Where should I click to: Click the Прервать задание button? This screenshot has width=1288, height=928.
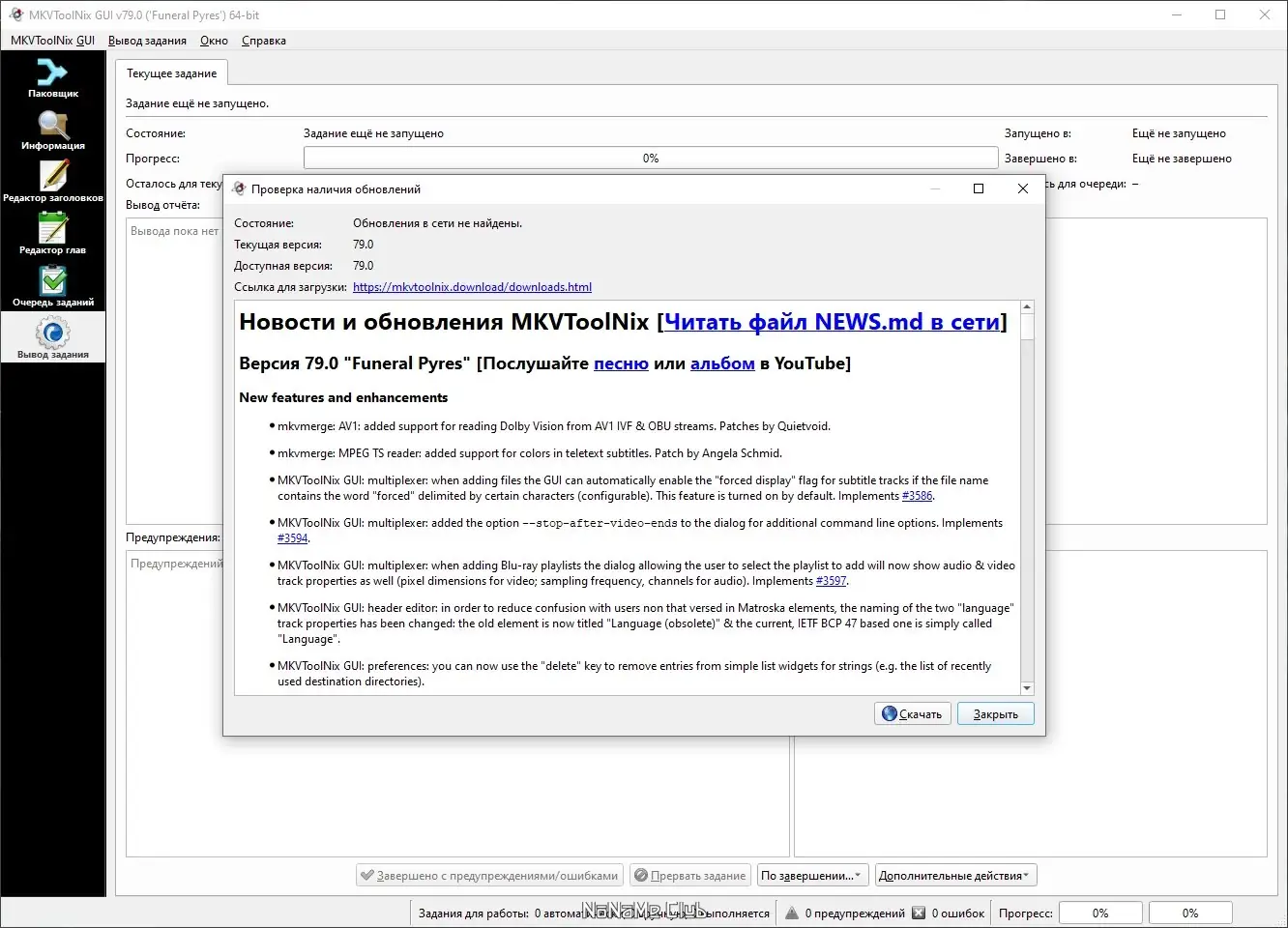click(x=689, y=876)
